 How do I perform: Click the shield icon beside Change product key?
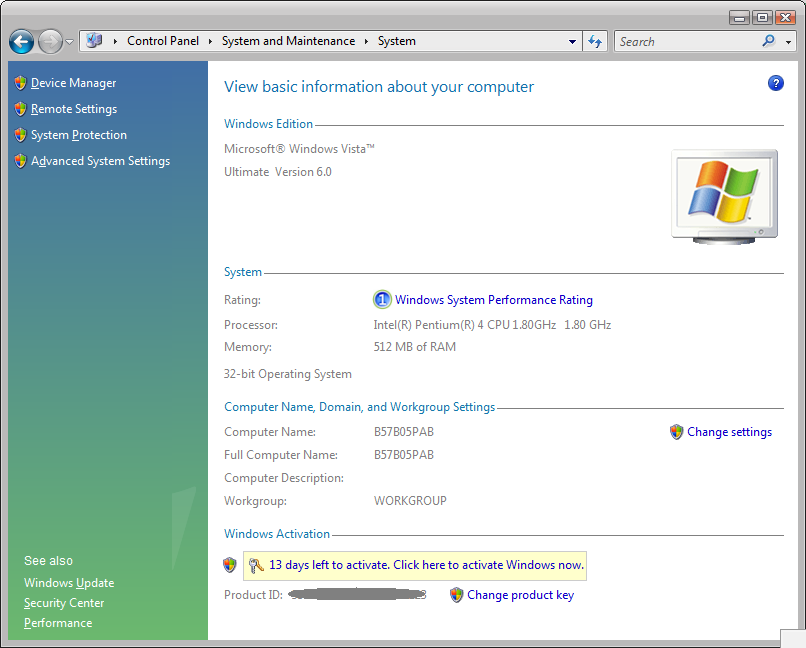tap(456, 595)
